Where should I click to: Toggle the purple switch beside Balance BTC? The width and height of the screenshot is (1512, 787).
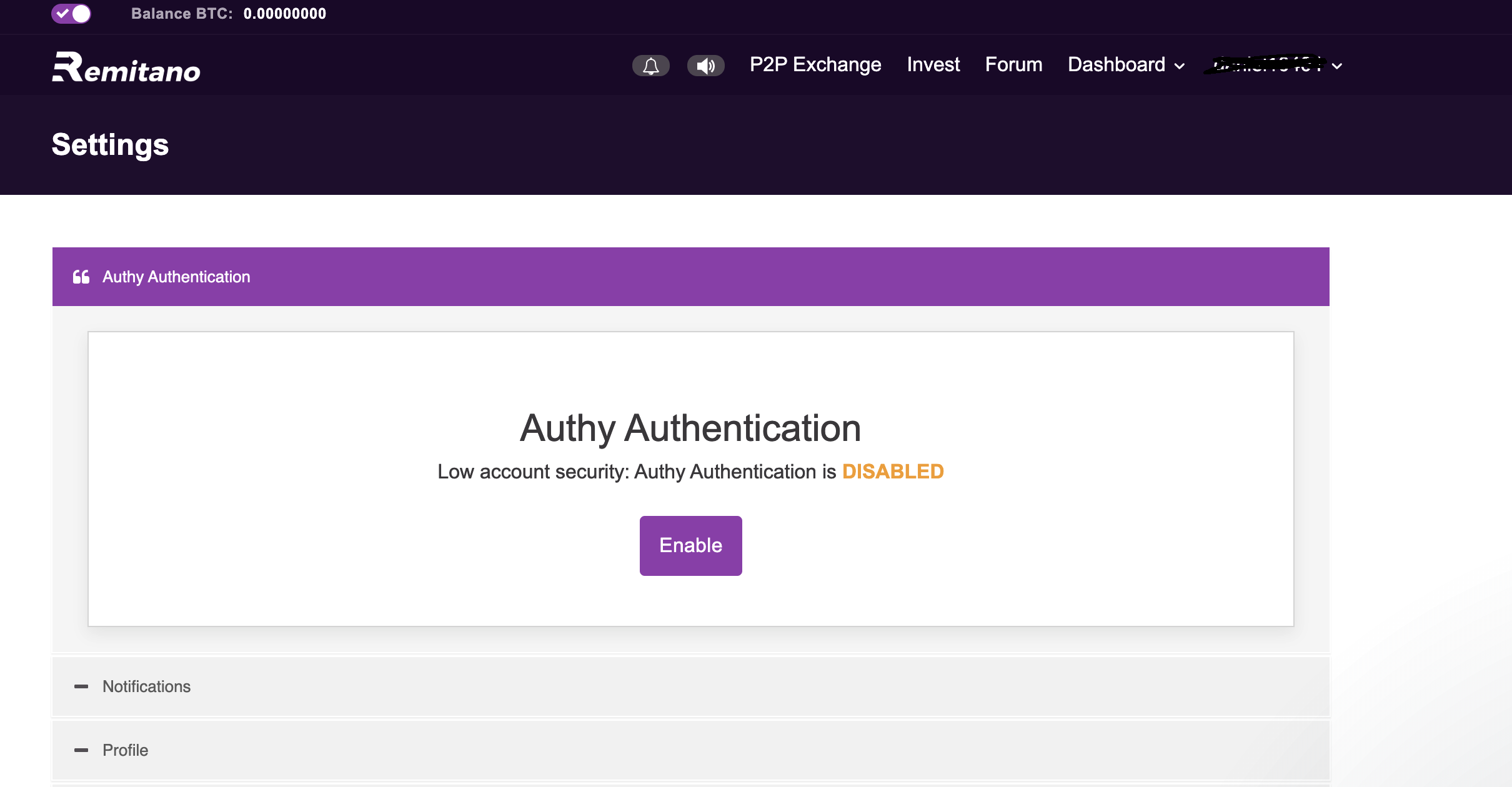[71, 14]
